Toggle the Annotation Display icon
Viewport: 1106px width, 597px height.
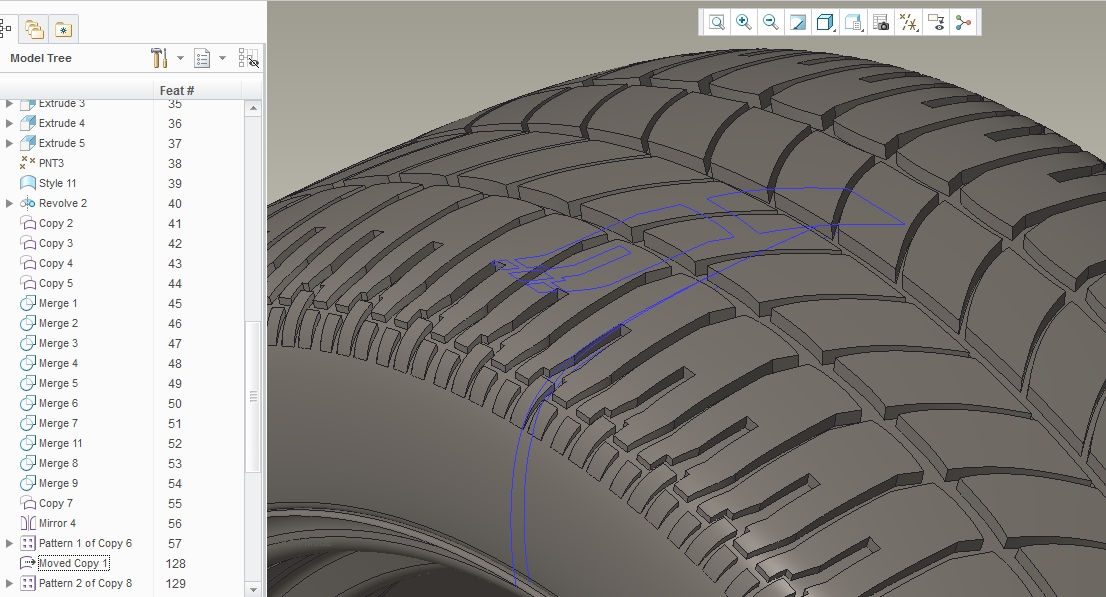pos(936,23)
